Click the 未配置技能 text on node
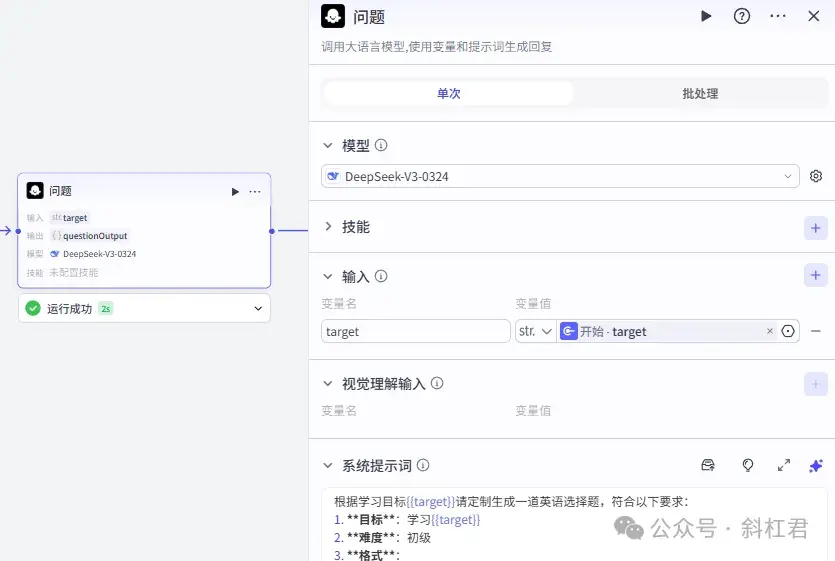This screenshot has height=561, width=835. 73,272
